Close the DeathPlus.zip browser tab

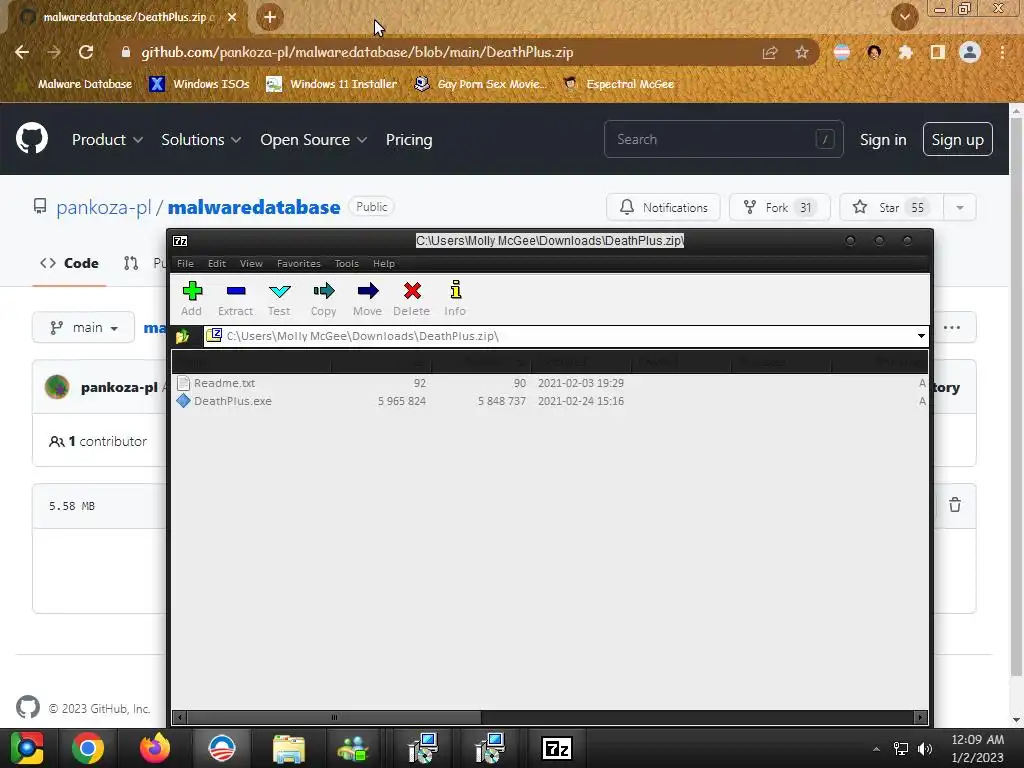click(232, 17)
